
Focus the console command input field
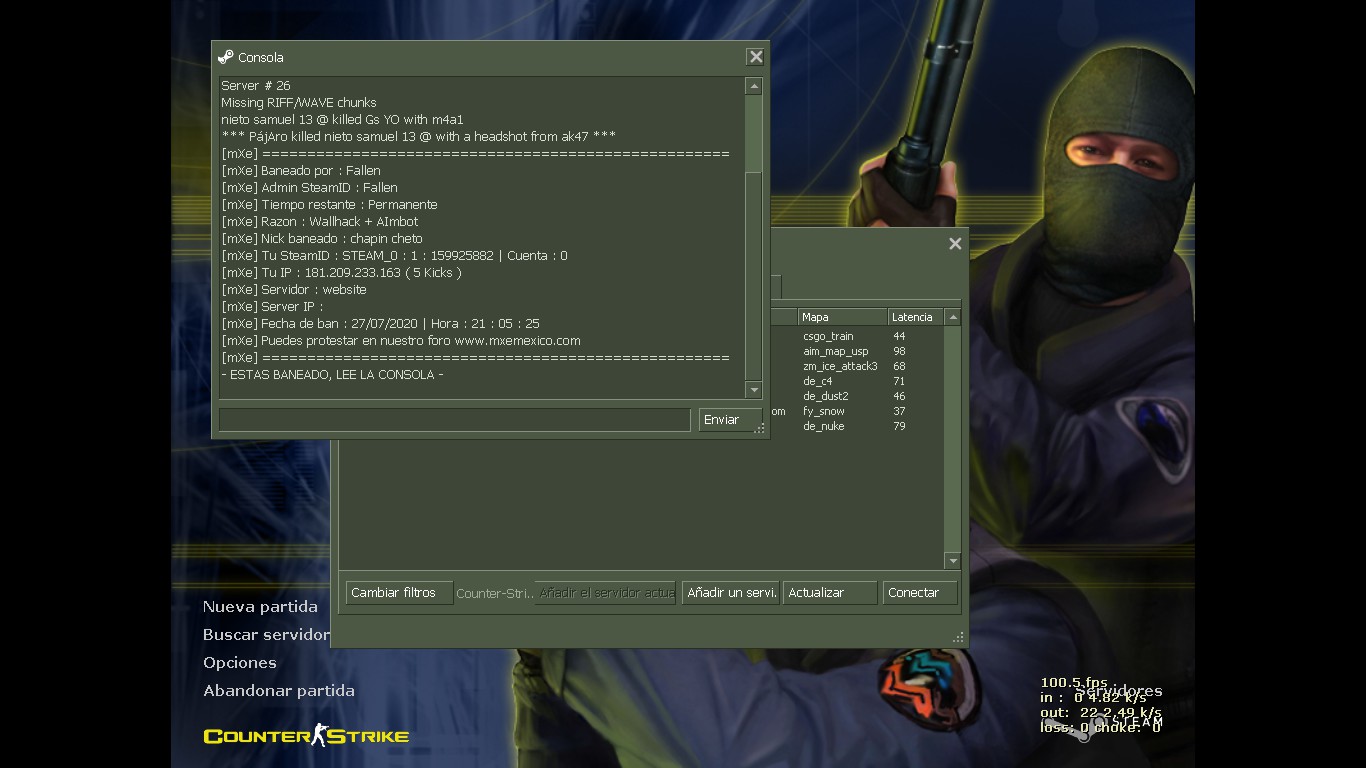pyautogui.click(x=455, y=420)
